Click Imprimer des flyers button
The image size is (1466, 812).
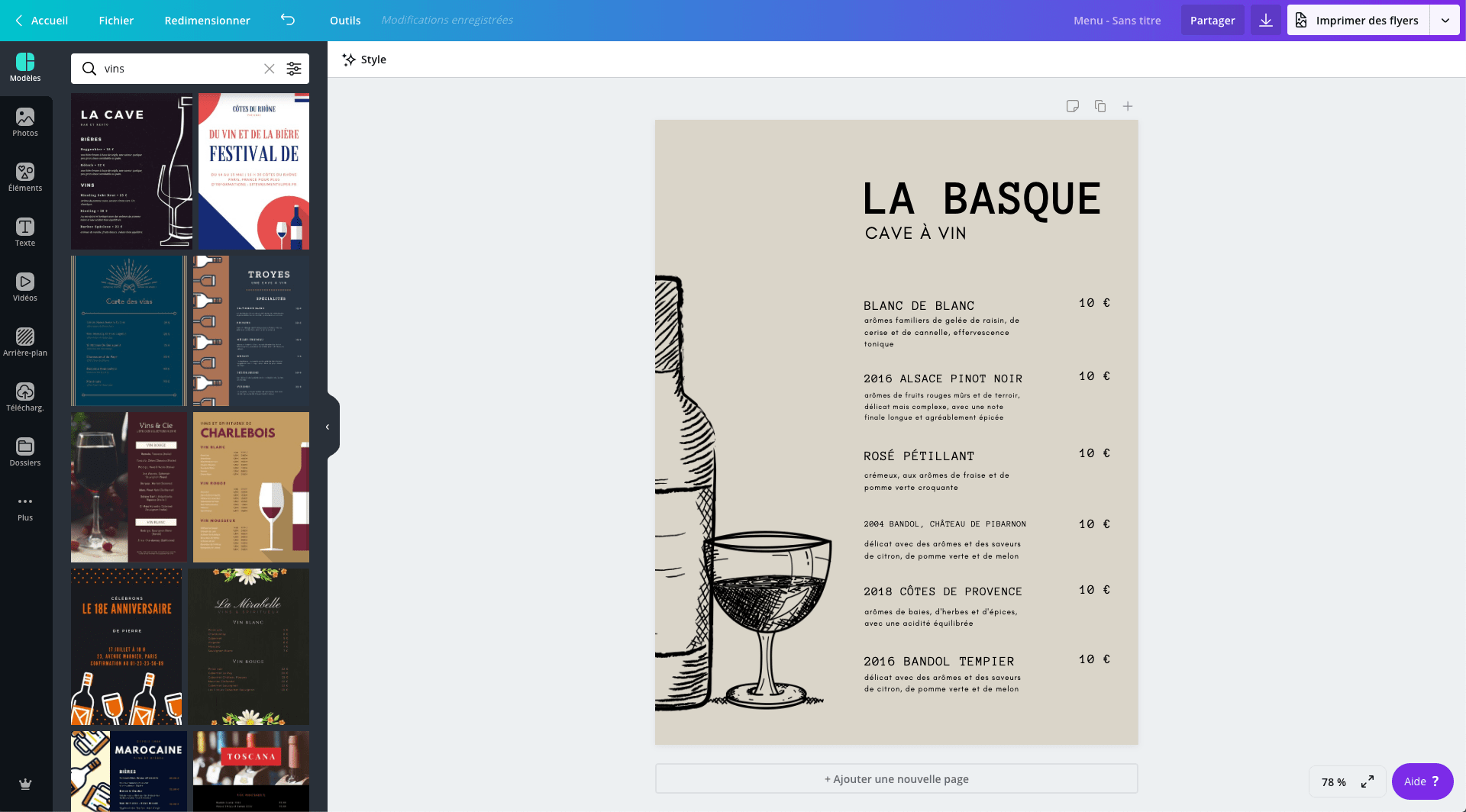point(1358,21)
